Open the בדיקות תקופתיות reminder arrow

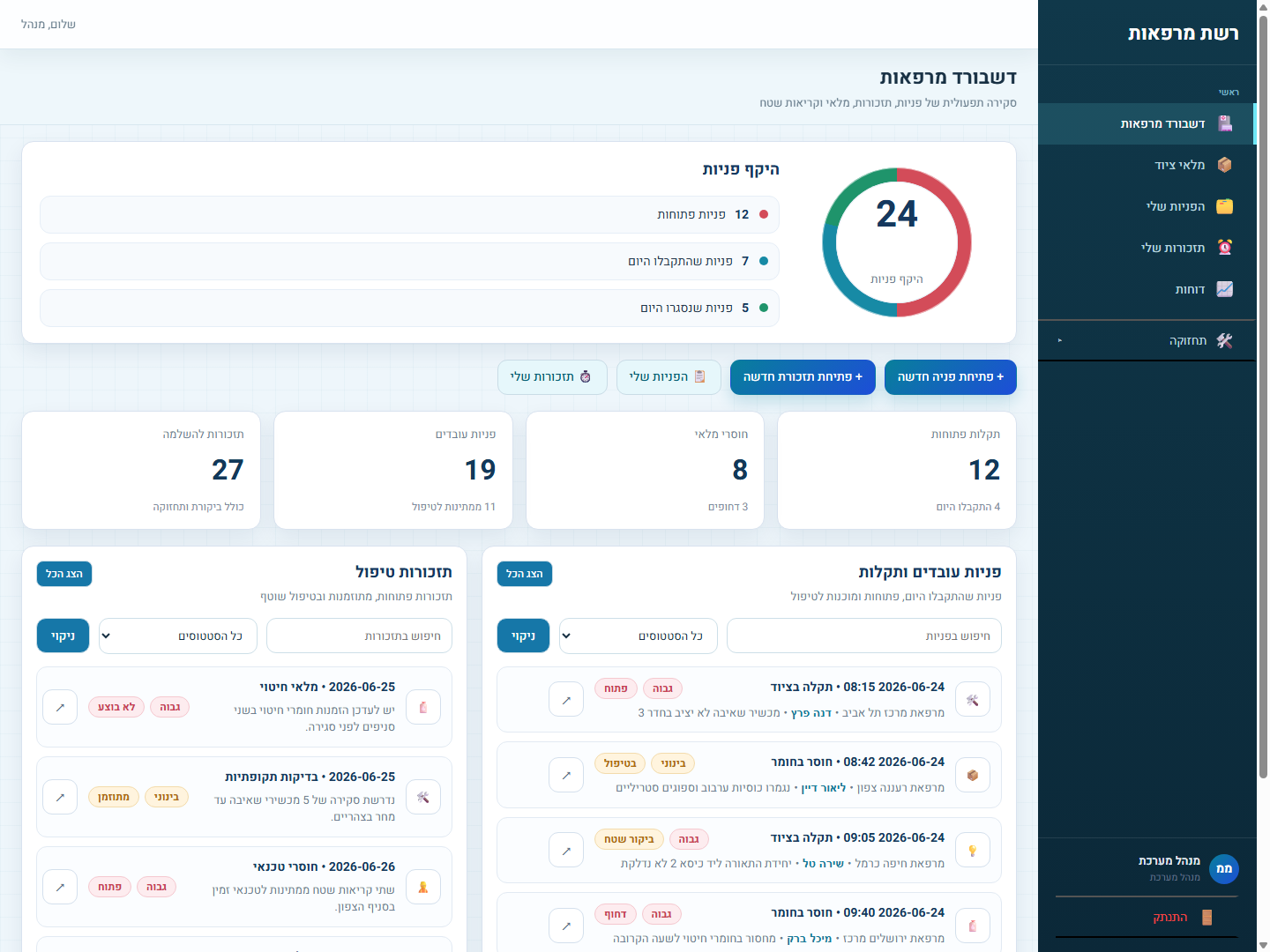pyautogui.click(x=60, y=797)
